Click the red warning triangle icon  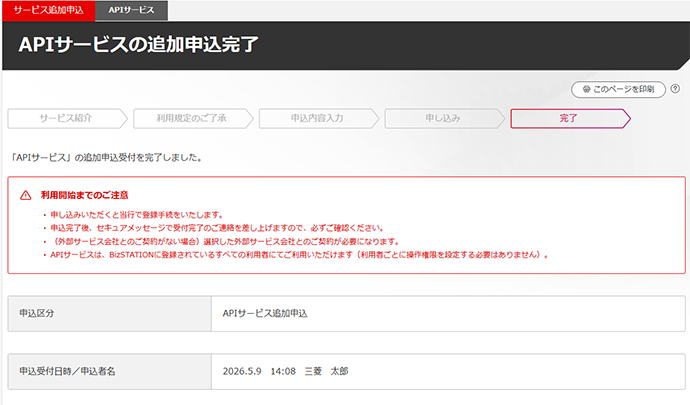coord(25,195)
